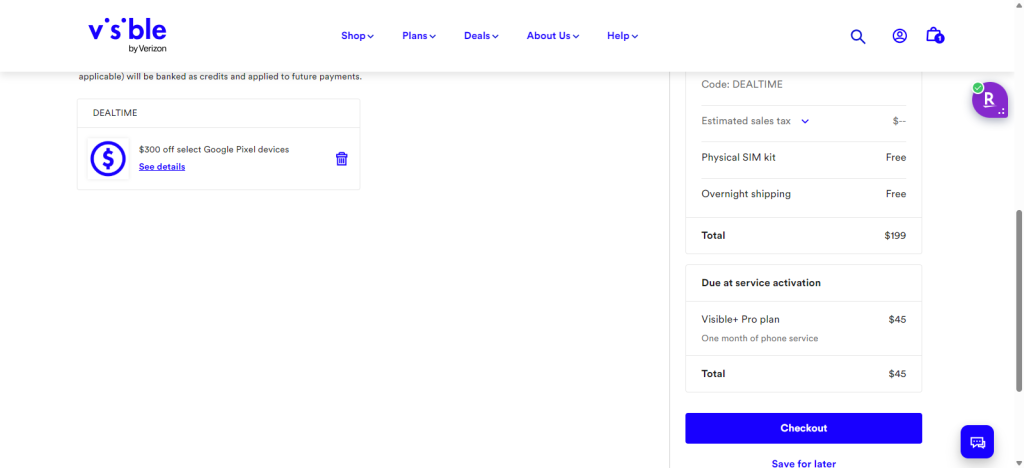
Task: Expand the Shop menu
Action: point(357,36)
